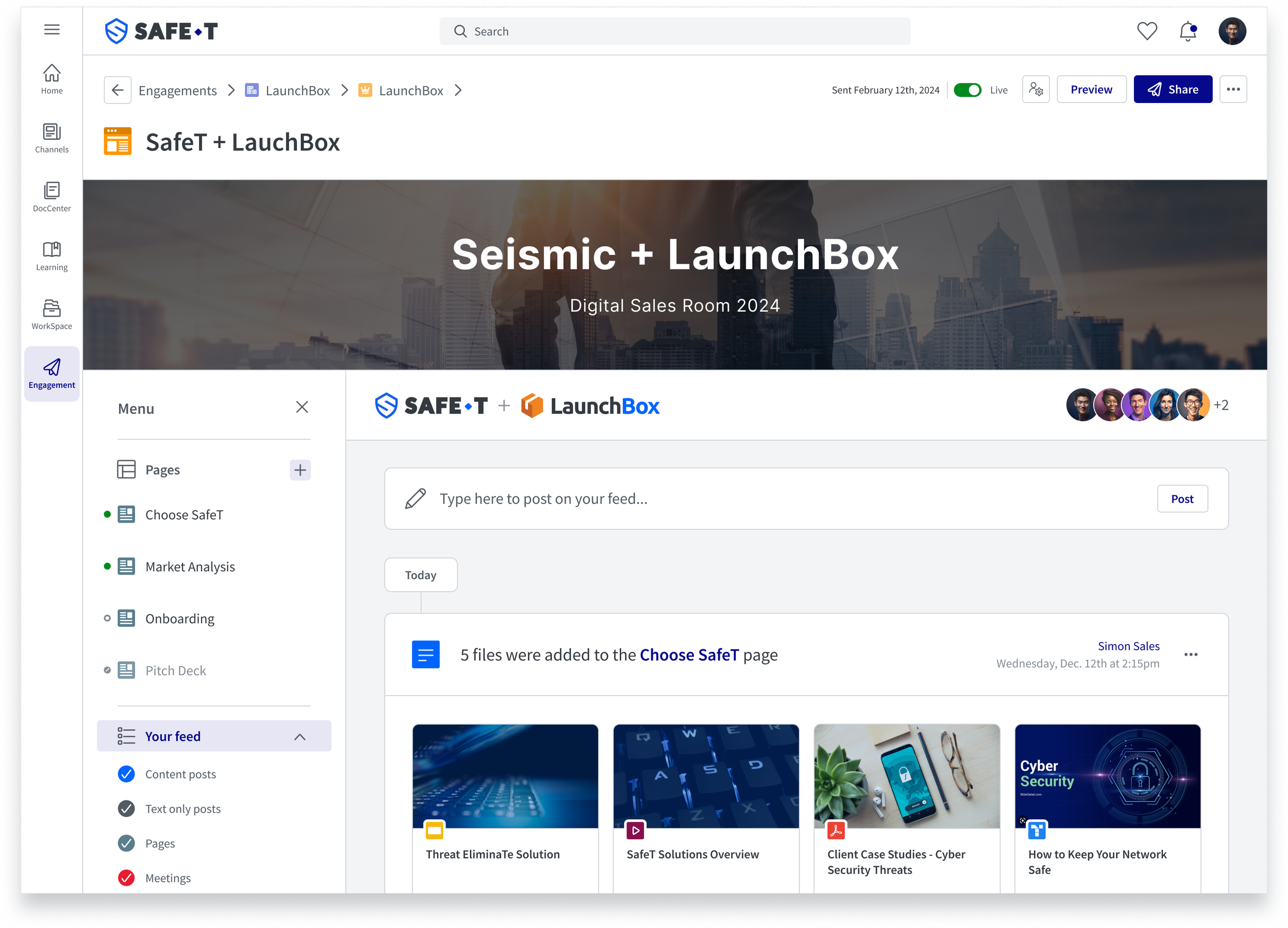1288x928 pixels.
Task: Click the hamburger menu icon
Action: pos(52,29)
